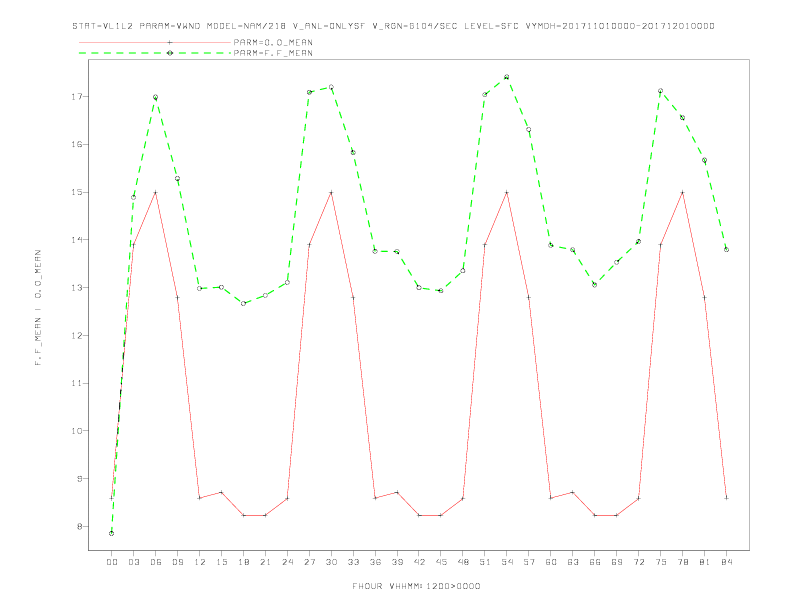Click red O.O_MEAN plus marker at hour 84
Image resolution: width=792 pixels, height=612 pixels.
[727, 498]
